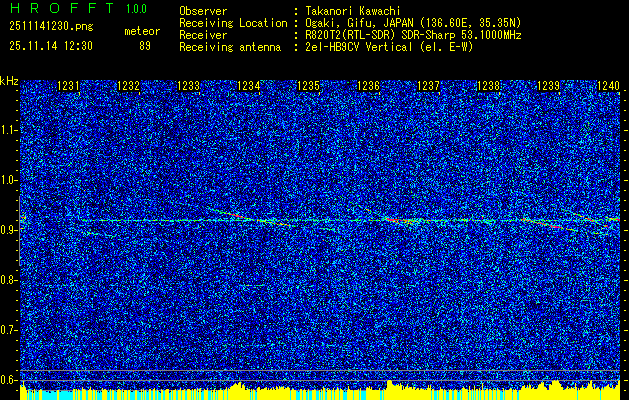Screen dimensions: 629x400
Task: Click the 1235 time marker
Action: point(308,86)
